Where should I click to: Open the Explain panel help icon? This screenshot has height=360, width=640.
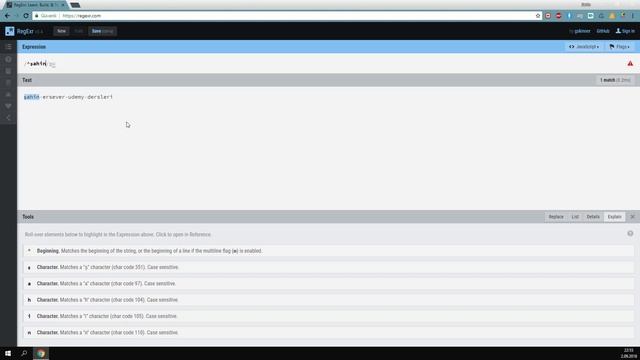click(x=630, y=233)
